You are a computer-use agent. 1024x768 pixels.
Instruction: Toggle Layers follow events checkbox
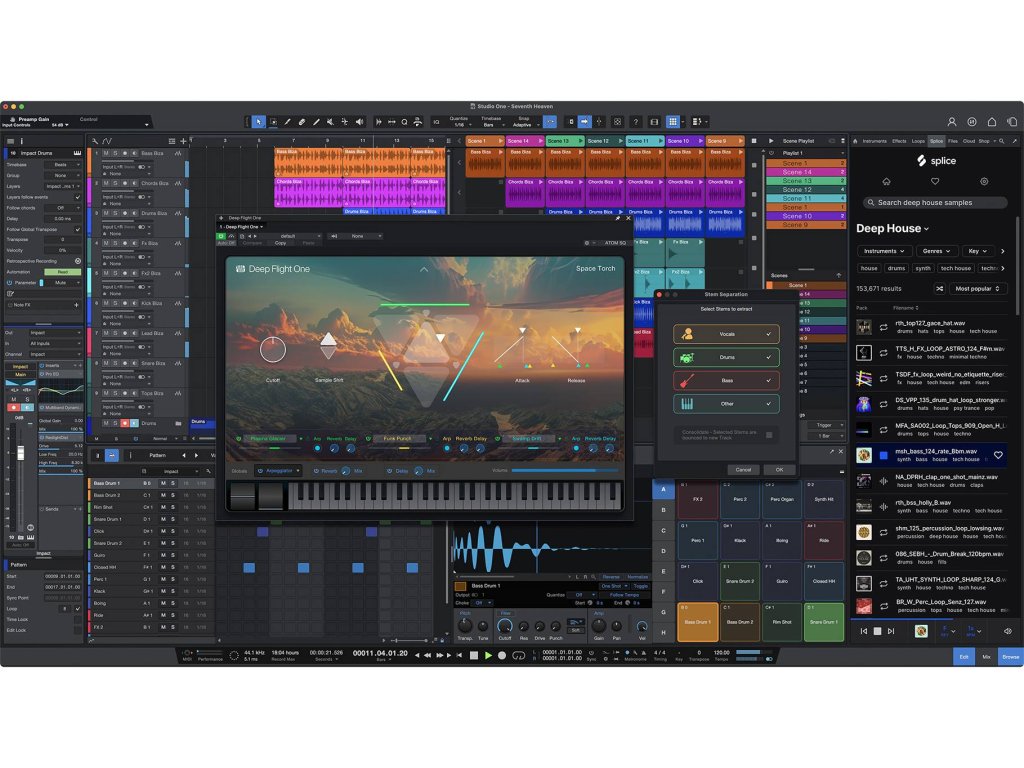click(x=78, y=197)
